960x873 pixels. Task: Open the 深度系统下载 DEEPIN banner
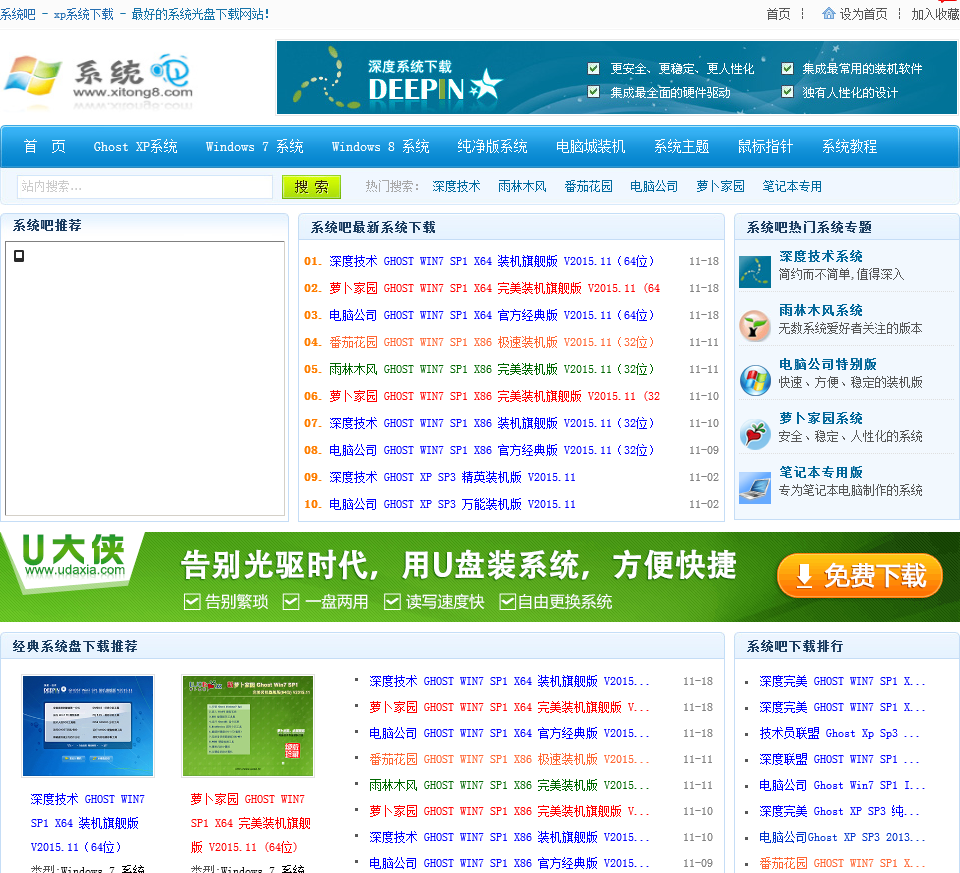617,78
